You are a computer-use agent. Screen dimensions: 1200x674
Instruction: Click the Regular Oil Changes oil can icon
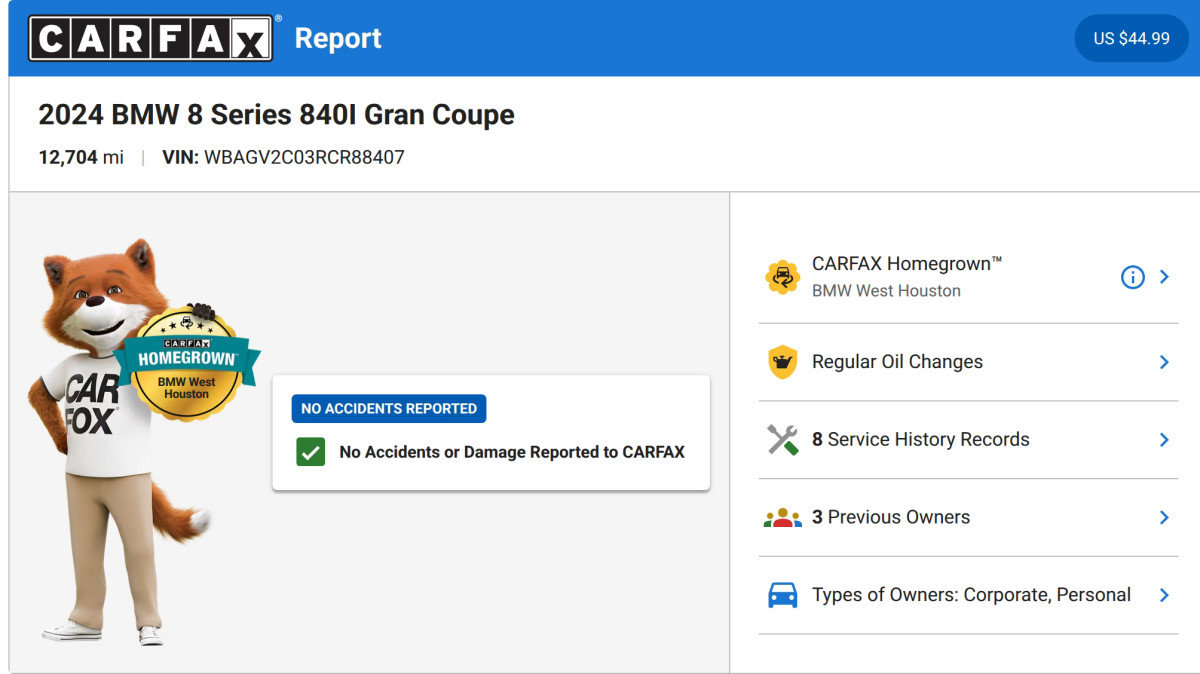click(x=782, y=362)
